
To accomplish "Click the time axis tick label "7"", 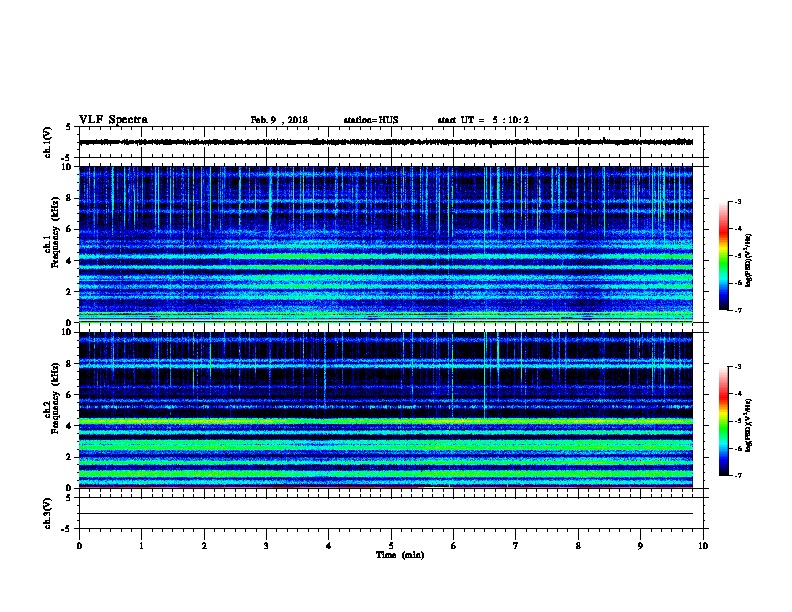I will 516,545.
